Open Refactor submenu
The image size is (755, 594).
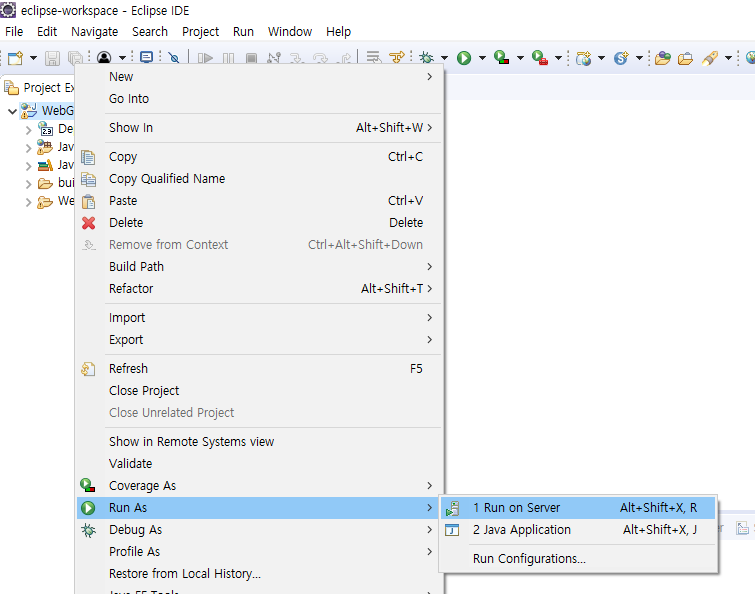tap(260, 289)
